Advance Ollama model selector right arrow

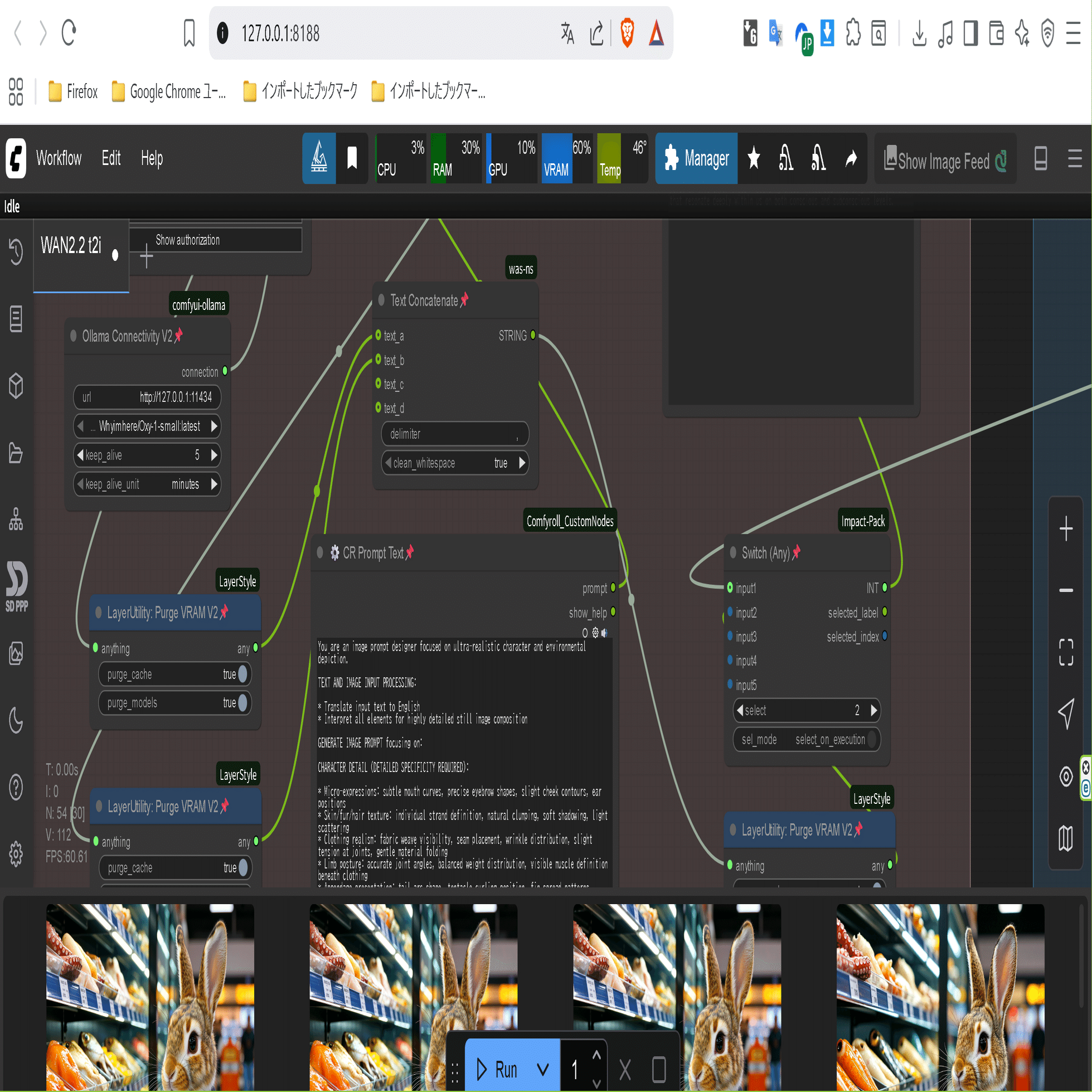[x=214, y=426]
